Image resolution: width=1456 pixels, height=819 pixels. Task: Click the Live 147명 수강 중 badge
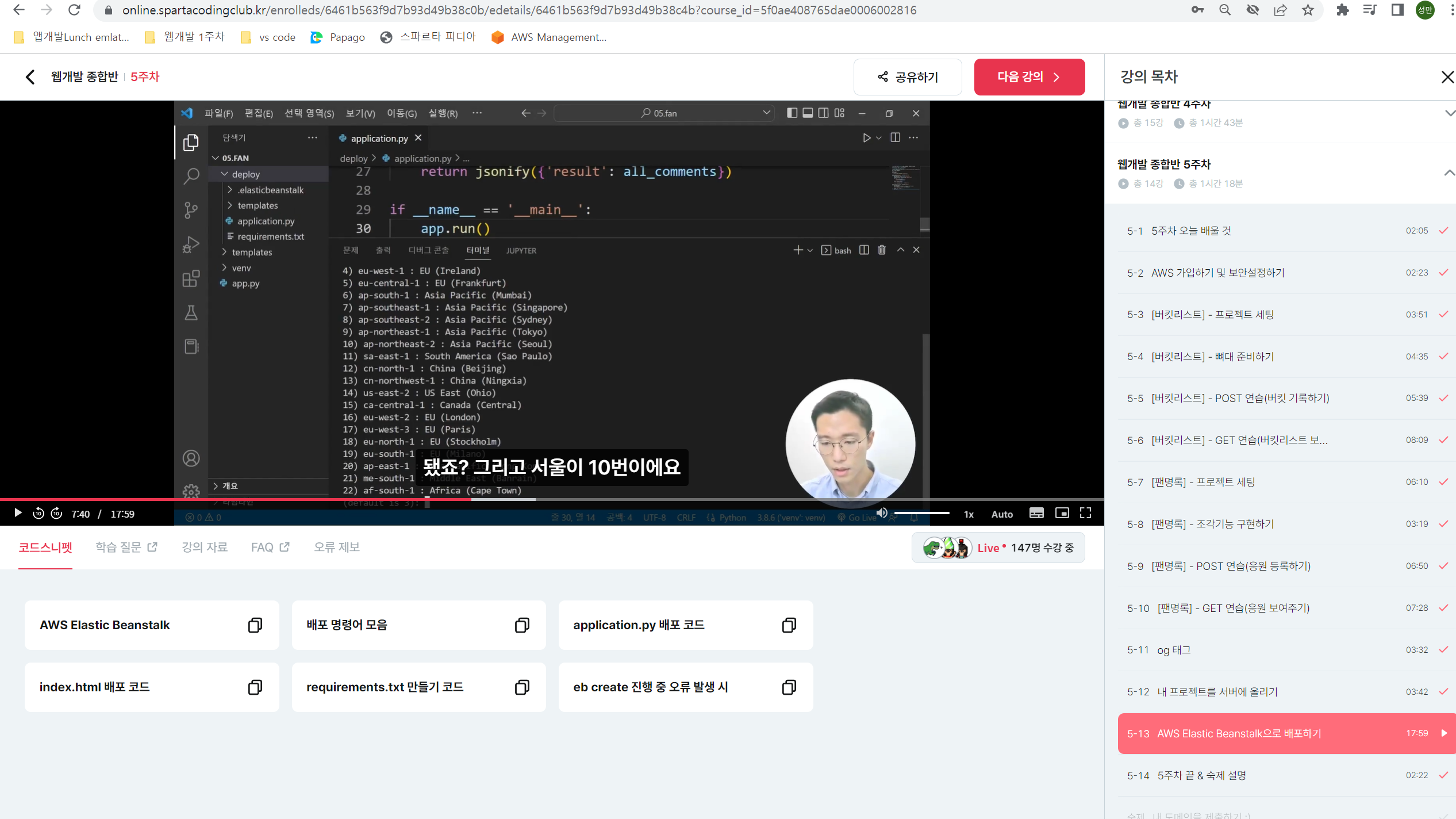[x=998, y=548]
